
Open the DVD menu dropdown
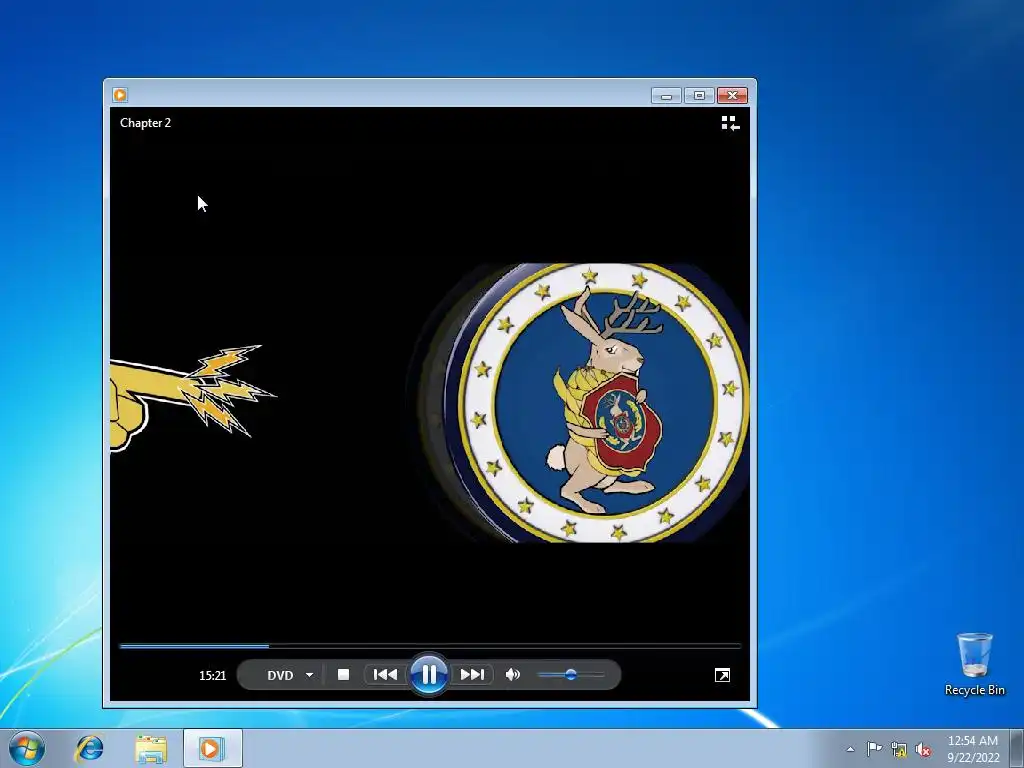coord(310,675)
